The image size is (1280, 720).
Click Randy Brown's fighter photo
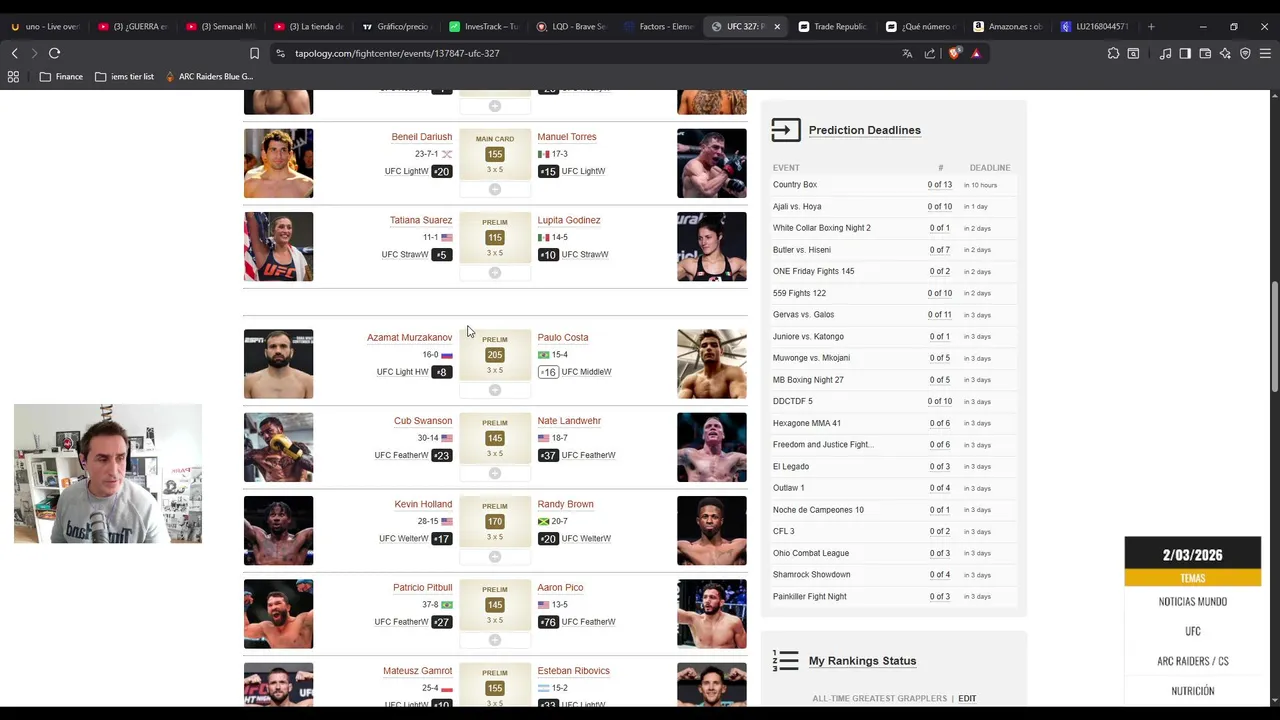click(x=711, y=531)
